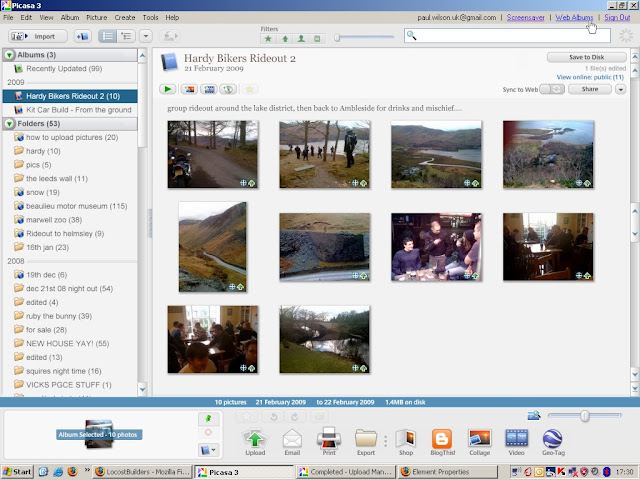The height and width of the screenshot is (480, 640).
Task: Open the Picture menu
Action: pos(96,18)
